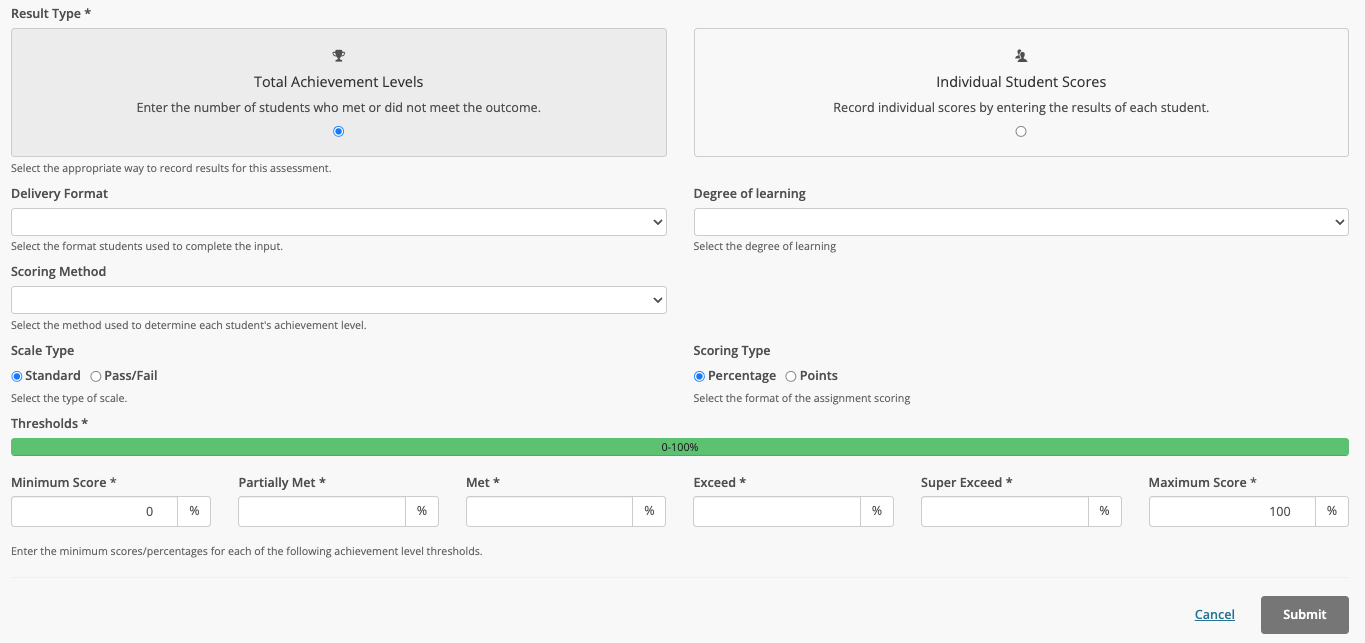Click the trophy icon for Total Achievement Levels
This screenshot has height=643, width=1365.
(x=339, y=56)
